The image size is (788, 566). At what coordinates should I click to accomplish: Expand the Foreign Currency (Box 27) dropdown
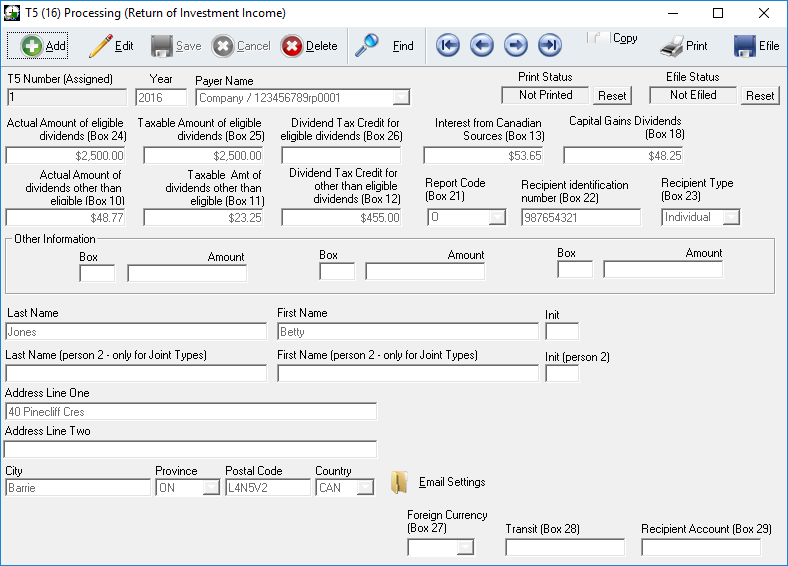tap(465, 547)
